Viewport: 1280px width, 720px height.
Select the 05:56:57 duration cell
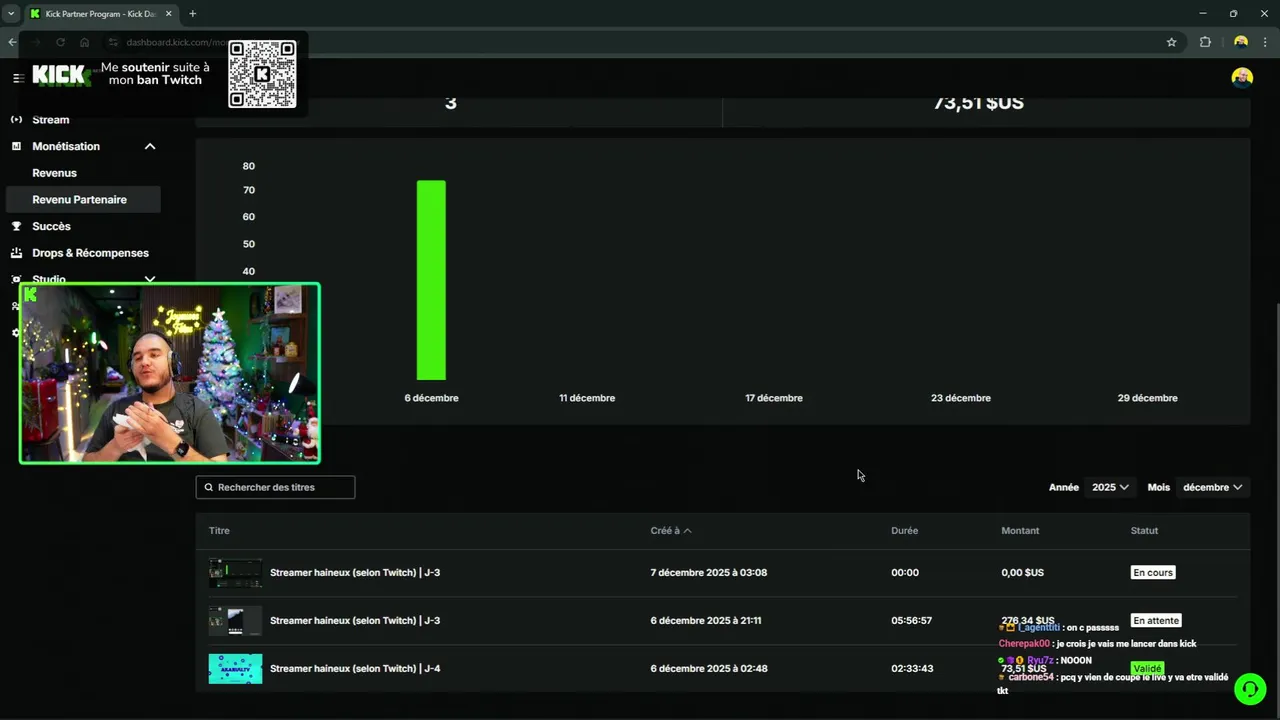pos(911,621)
